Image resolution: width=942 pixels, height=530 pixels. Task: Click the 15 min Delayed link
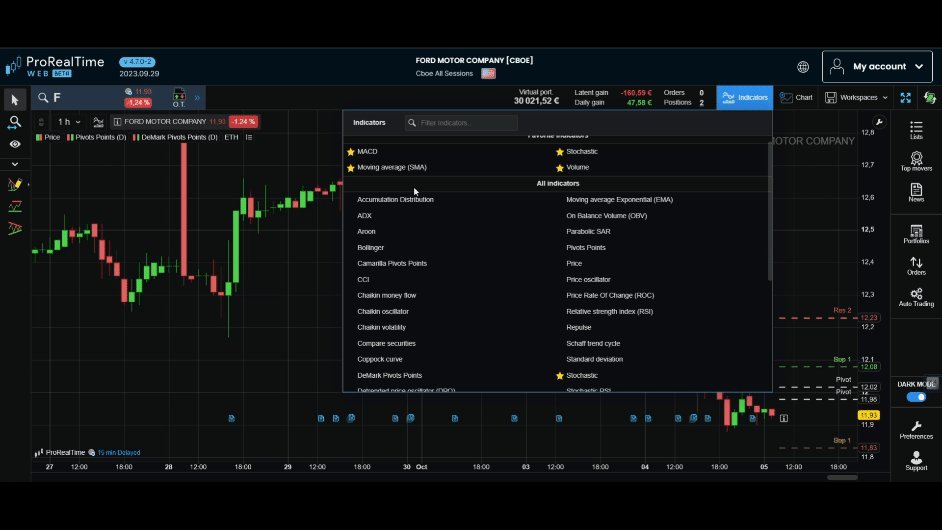pyautogui.click(x=118, y=452)
